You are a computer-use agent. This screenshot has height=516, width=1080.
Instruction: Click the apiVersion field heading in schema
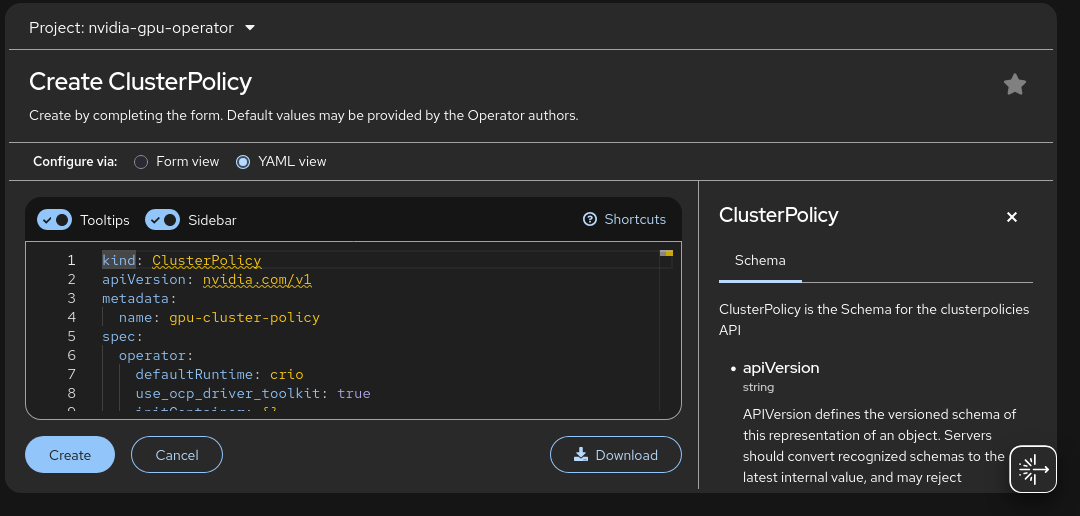(x=781, y=368)
